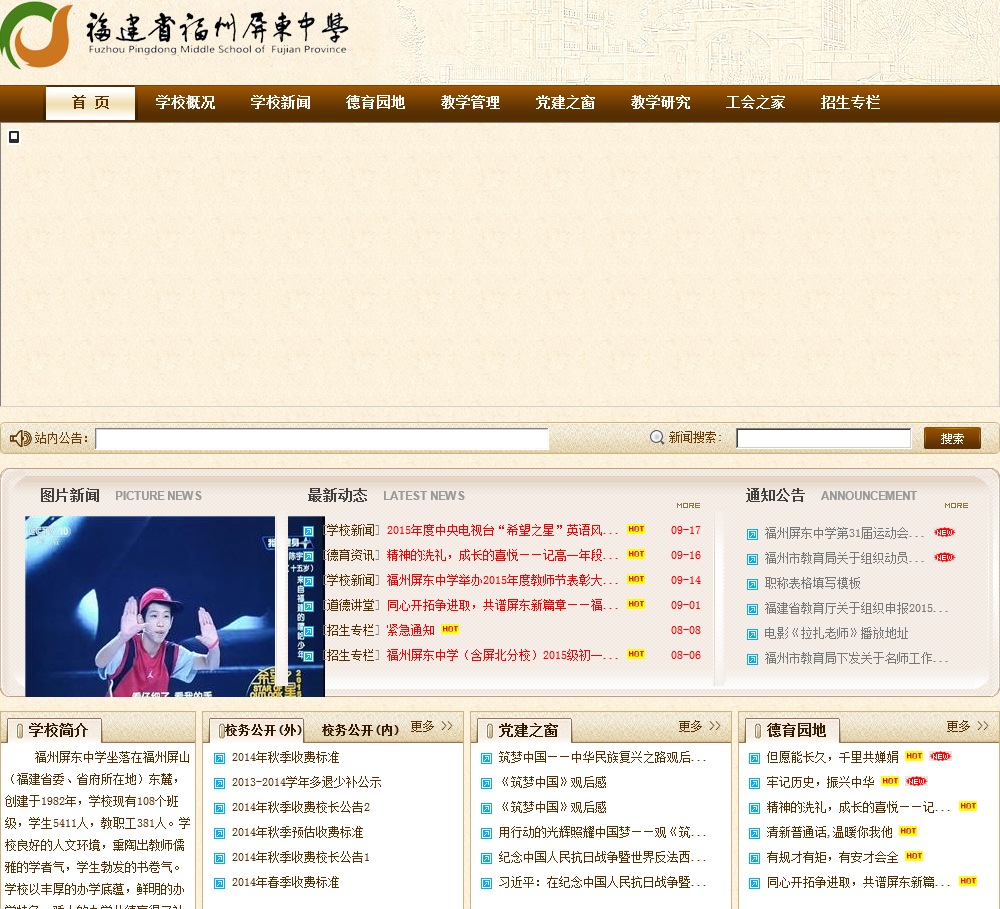Screen dimensions: 1000x909
Task: Click MORE under 通知公告 heading
Action: tap(956, 505)
